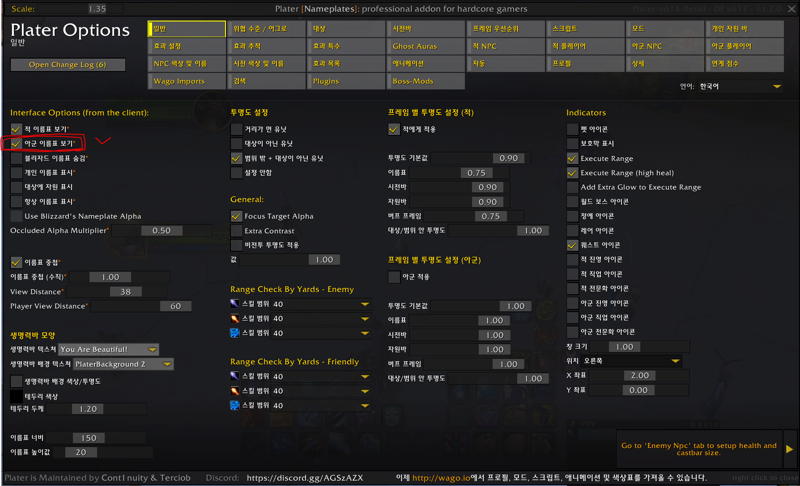Image resolution: width=800 pixels, height=486 pixels.
Task: Click the 테두리 색상 black color swatch
Action: pyautogui.click(x=16, y=396)
